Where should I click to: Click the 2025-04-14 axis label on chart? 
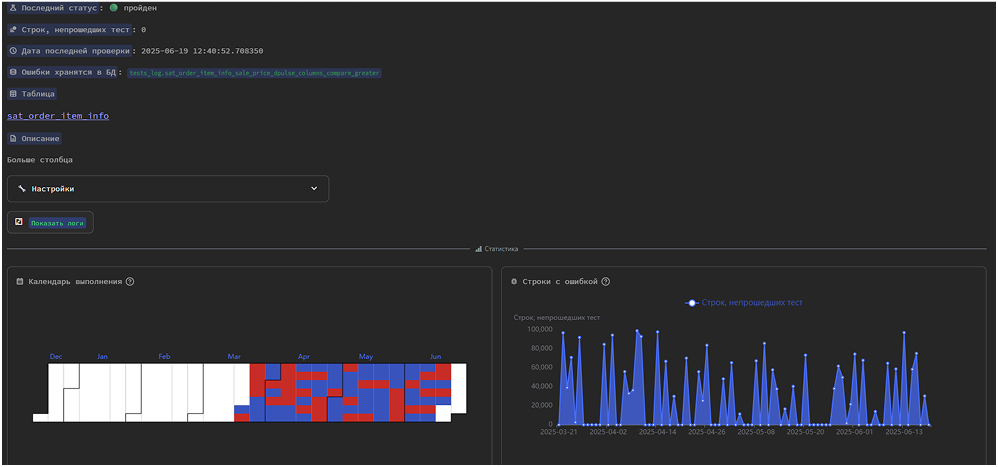[657, 431]
